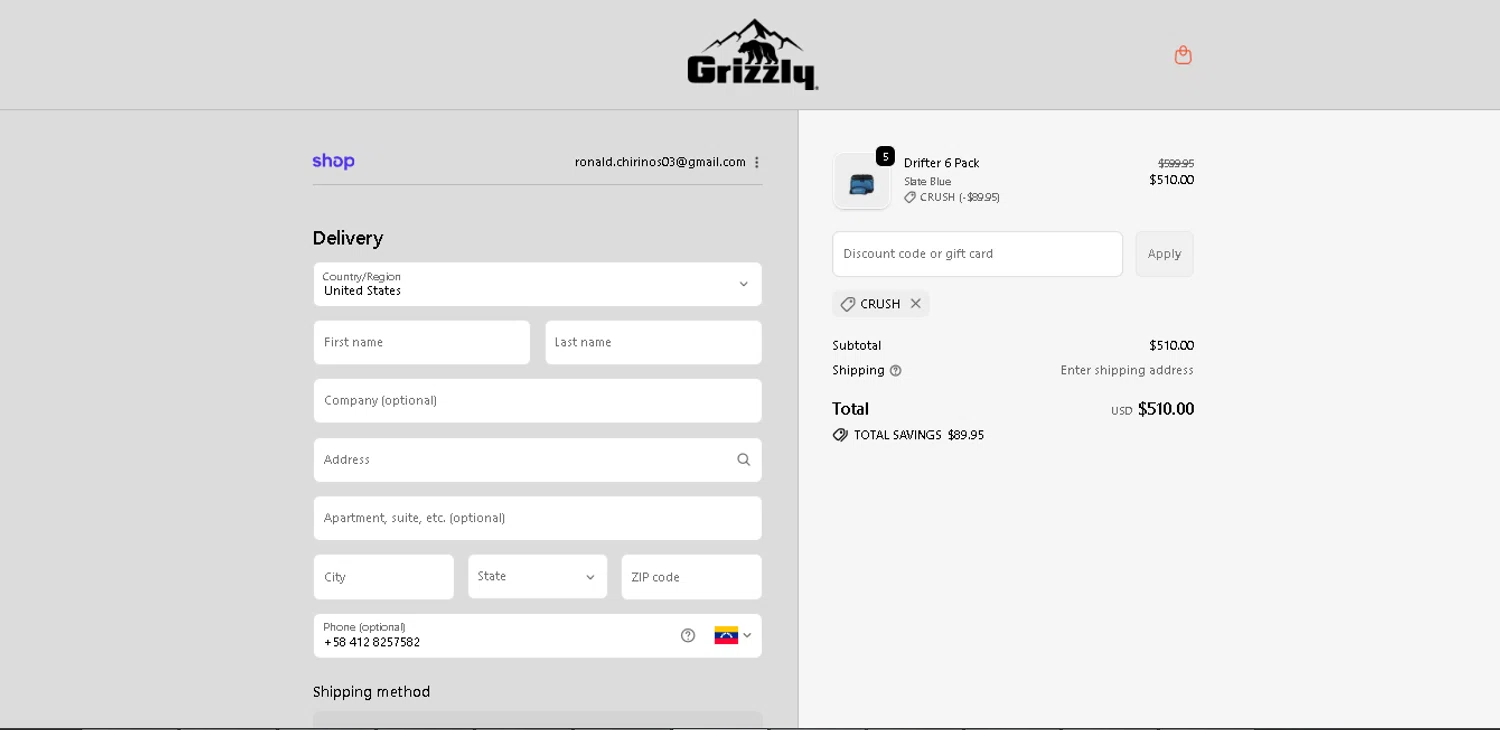Click Discount code or gift card field
1500x730 pixels.
pyautogui.click(x=977, y=254)
